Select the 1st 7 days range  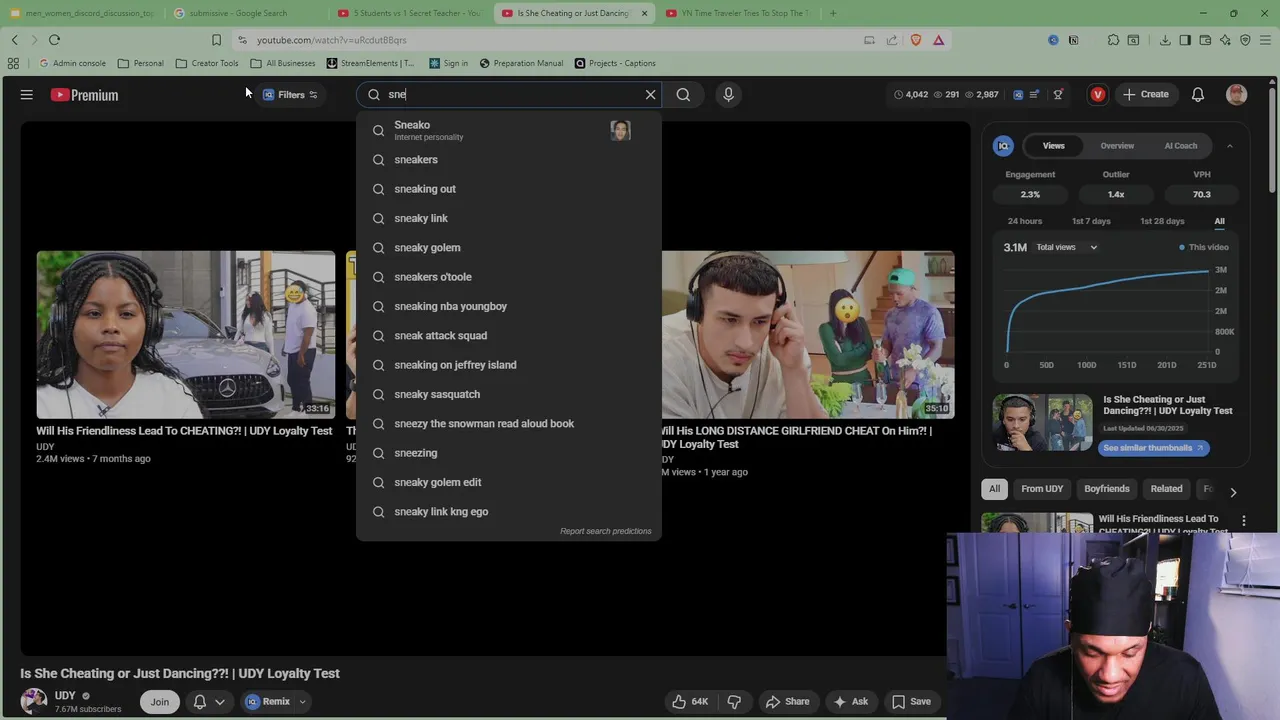pos(1091,221)
